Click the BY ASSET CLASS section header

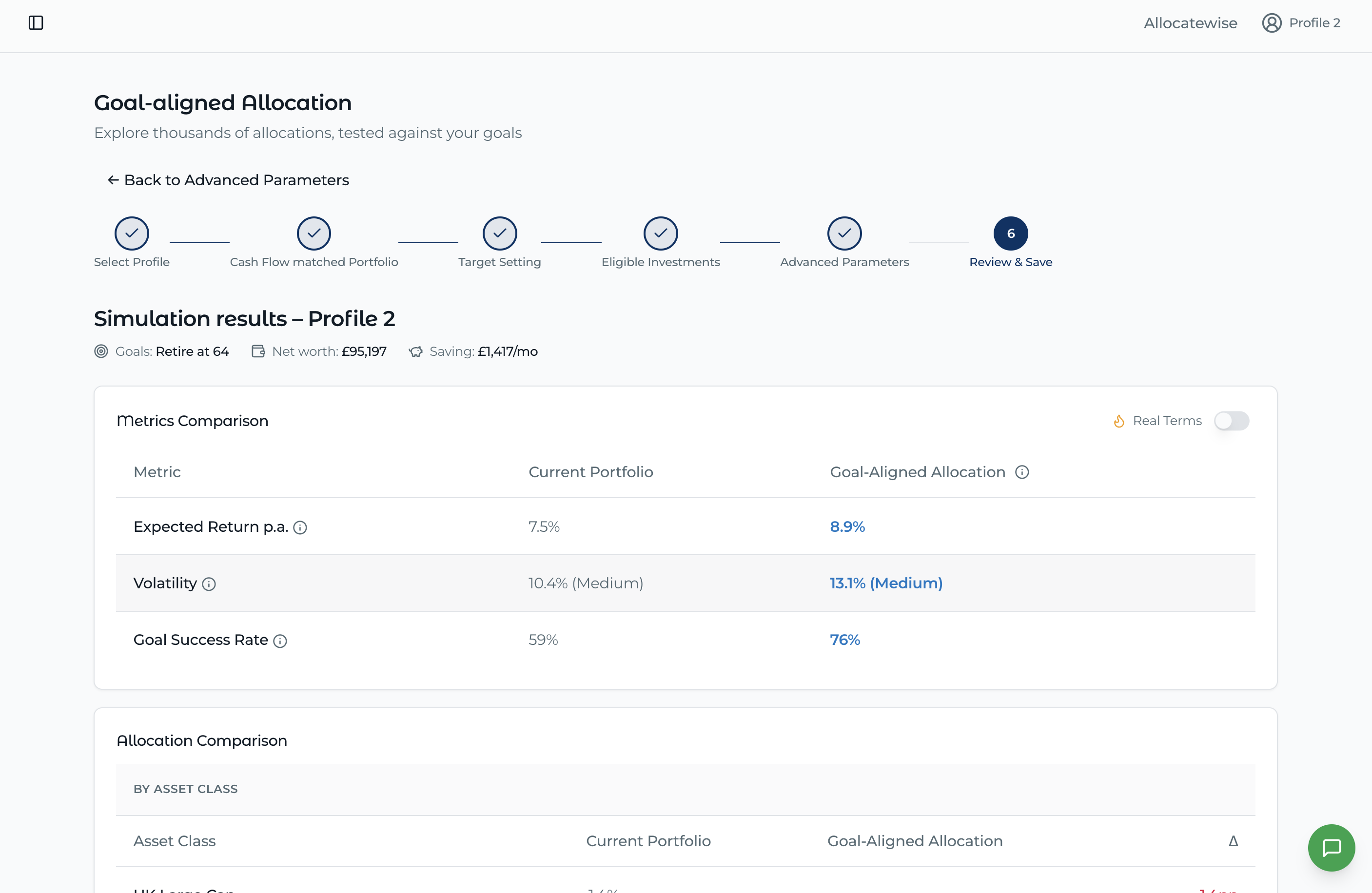tap(186, 789)
